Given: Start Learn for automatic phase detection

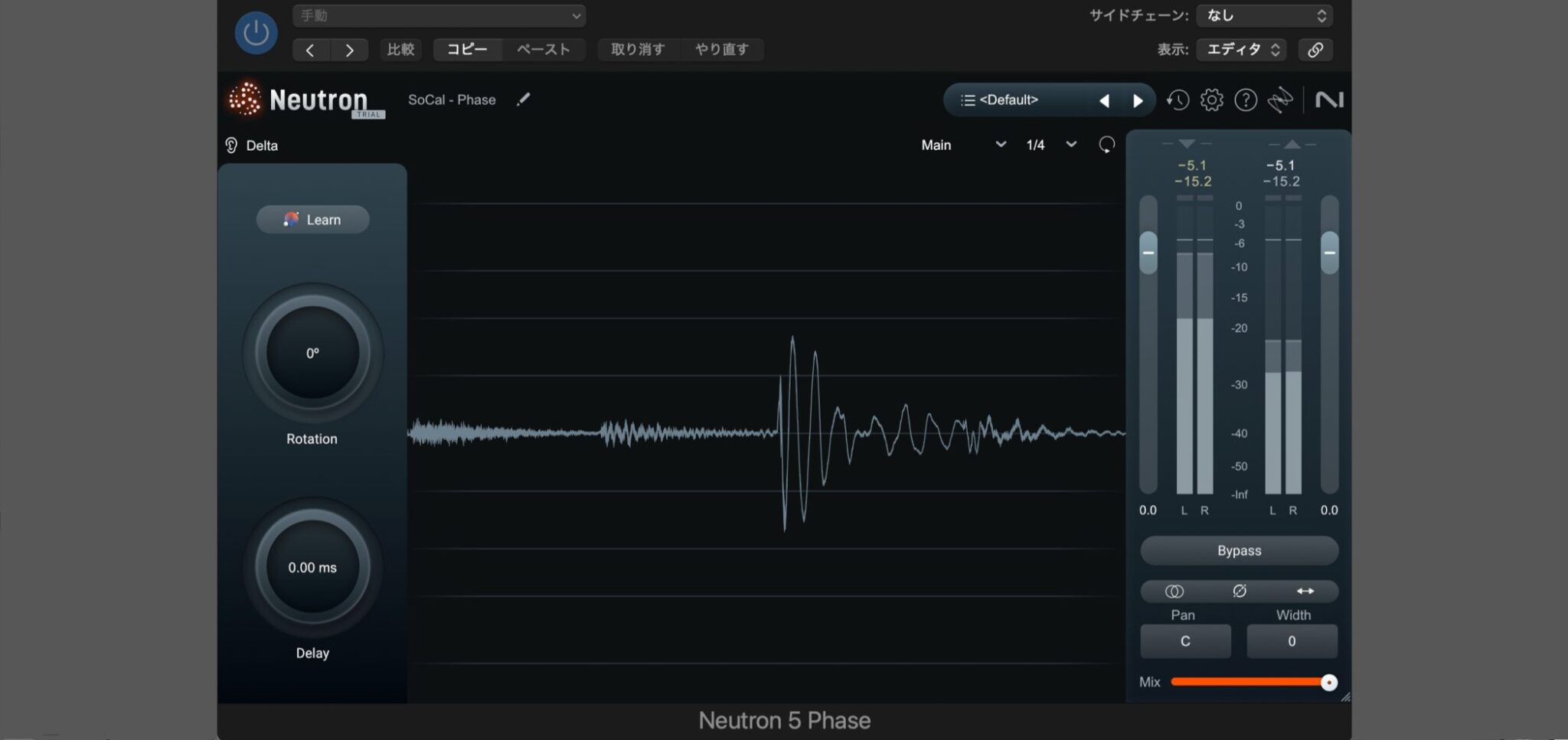Looking at the screenshot, I should pyautogui.click(x=312, y=219).
